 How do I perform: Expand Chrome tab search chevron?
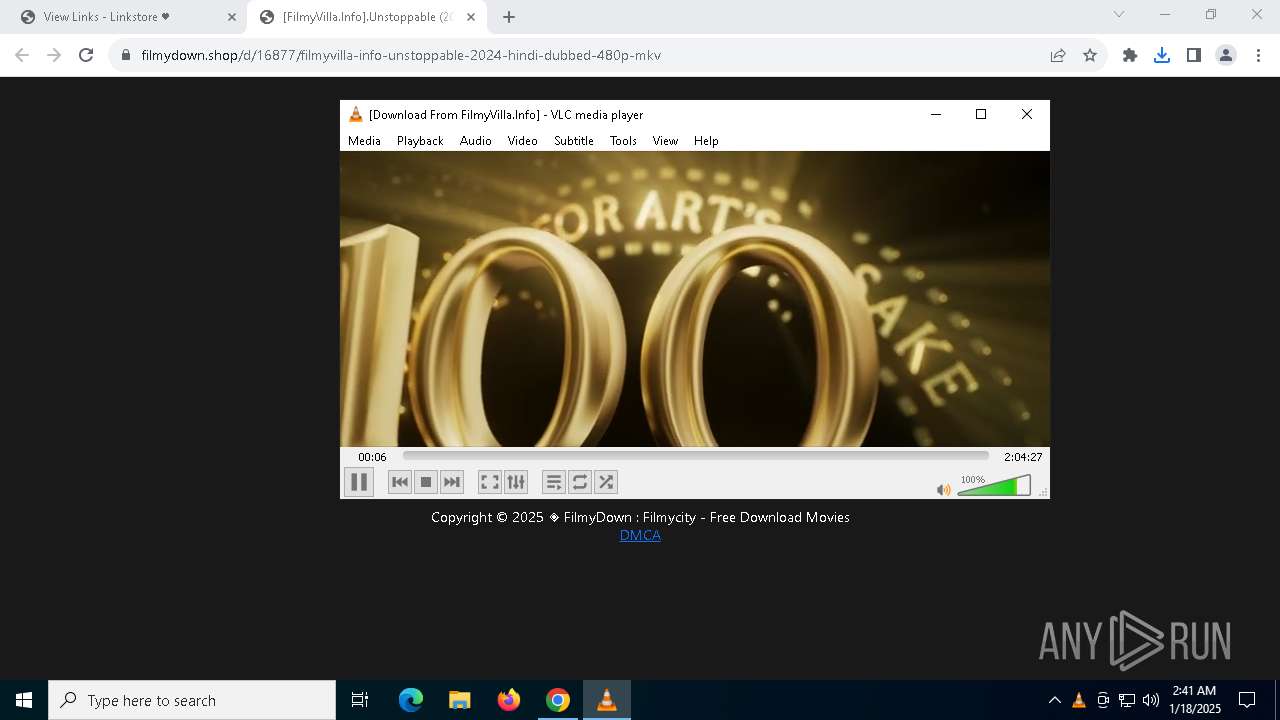pyautogui.click(x=1119, y=14)
